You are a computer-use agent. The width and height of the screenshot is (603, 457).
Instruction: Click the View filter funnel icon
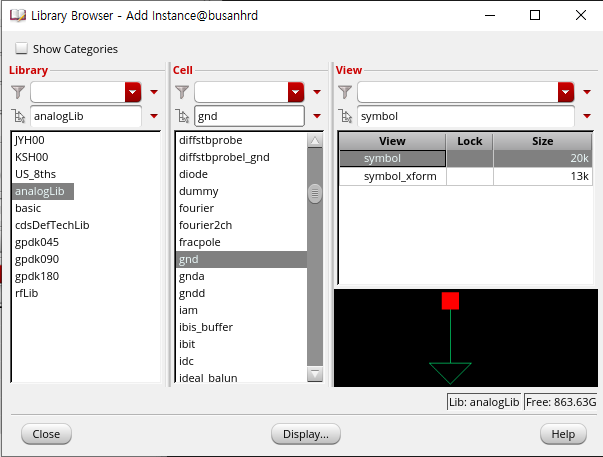pos(345,92)
